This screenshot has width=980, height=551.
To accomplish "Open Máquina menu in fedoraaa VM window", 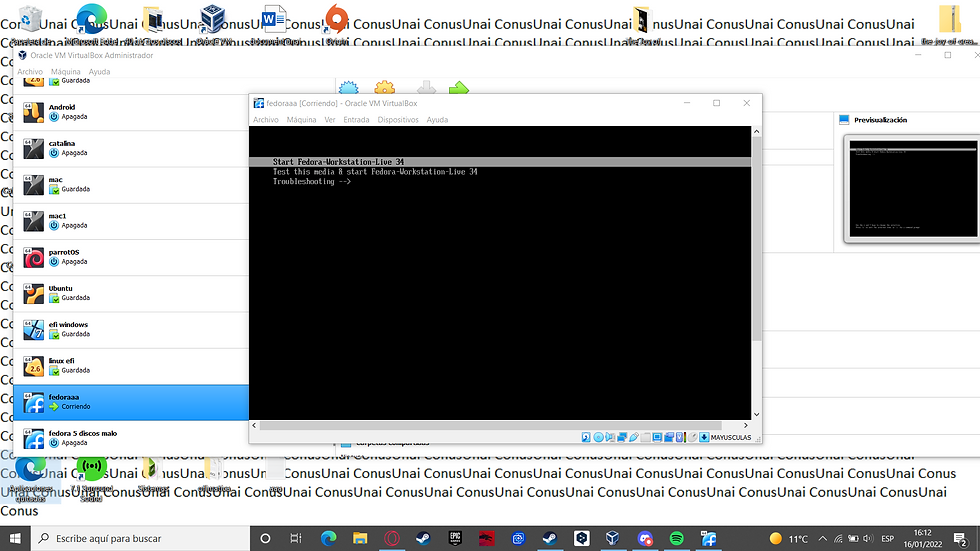I will [301, 120].
